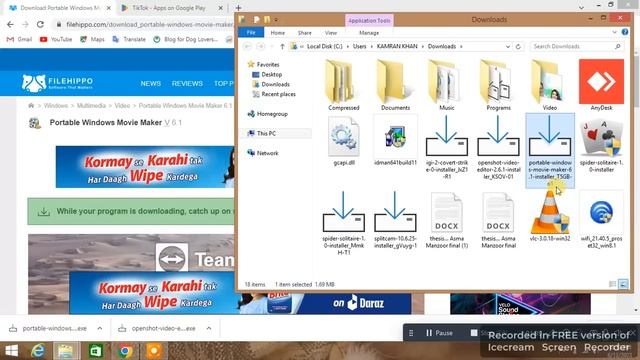Open the YouTube bookmark

[x=56, y=39]
